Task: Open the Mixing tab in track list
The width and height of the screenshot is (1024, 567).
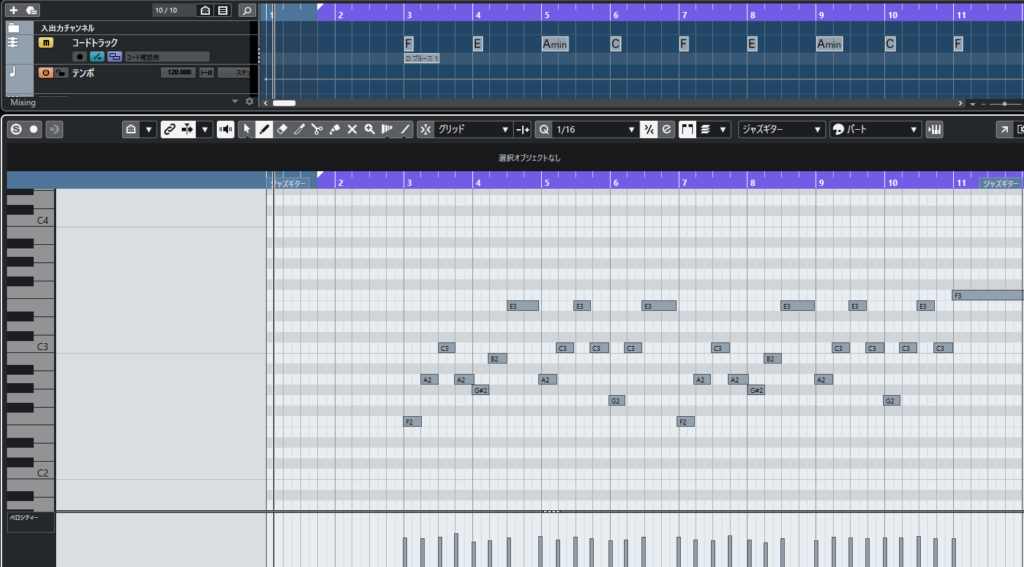Action: pyautogui.click(x=23, y=102)
